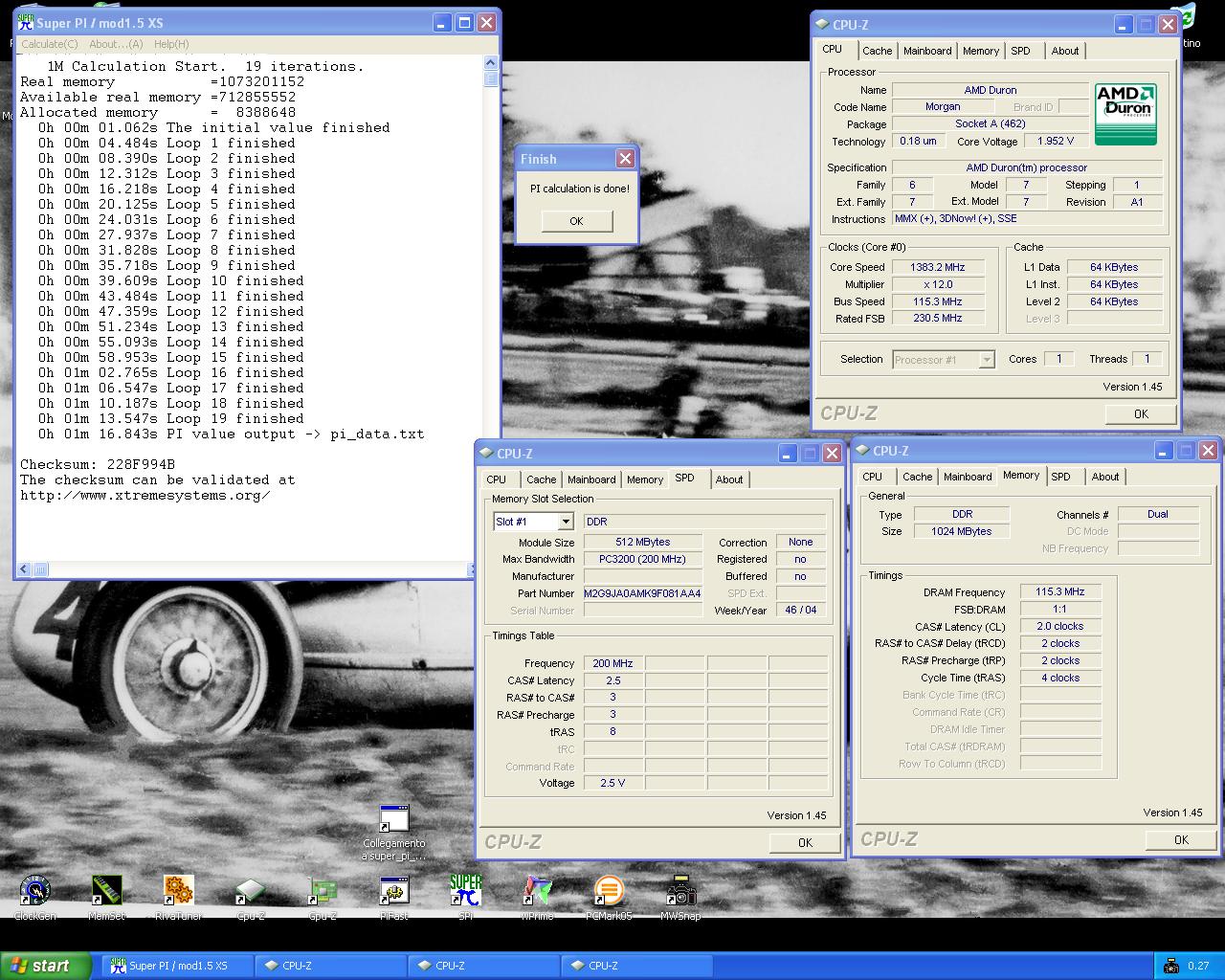Click OK in the CPU-Z processor window
The height and width of the screenshot is (980, 1225).
pos(1141,413)
